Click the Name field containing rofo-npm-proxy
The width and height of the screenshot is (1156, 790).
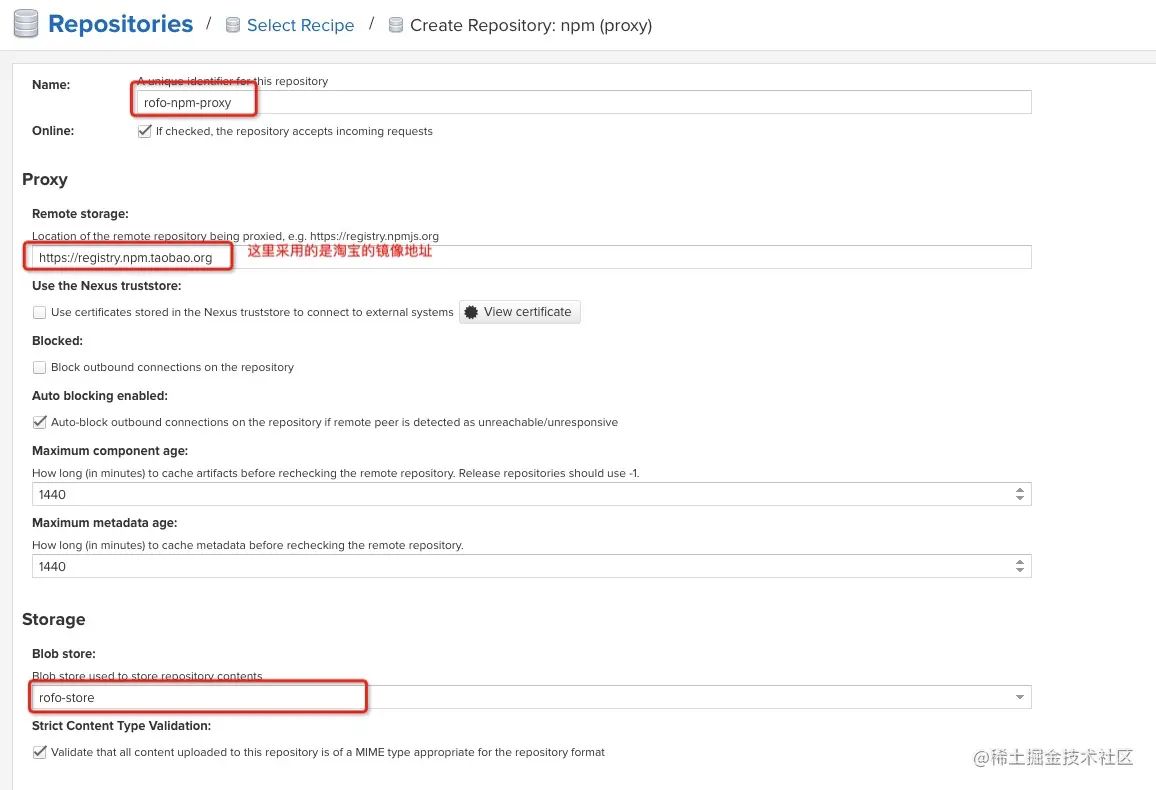584,102
